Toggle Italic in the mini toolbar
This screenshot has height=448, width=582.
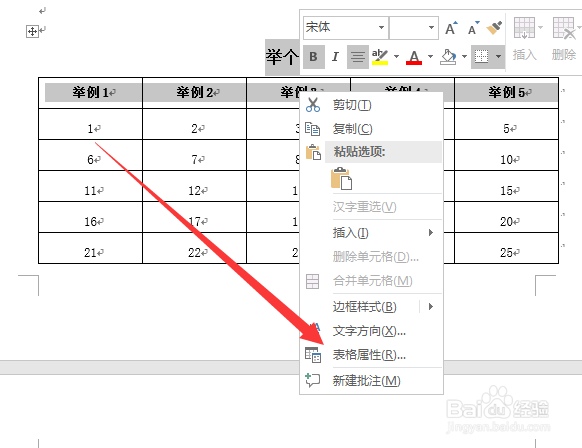[x=336, y=57]
